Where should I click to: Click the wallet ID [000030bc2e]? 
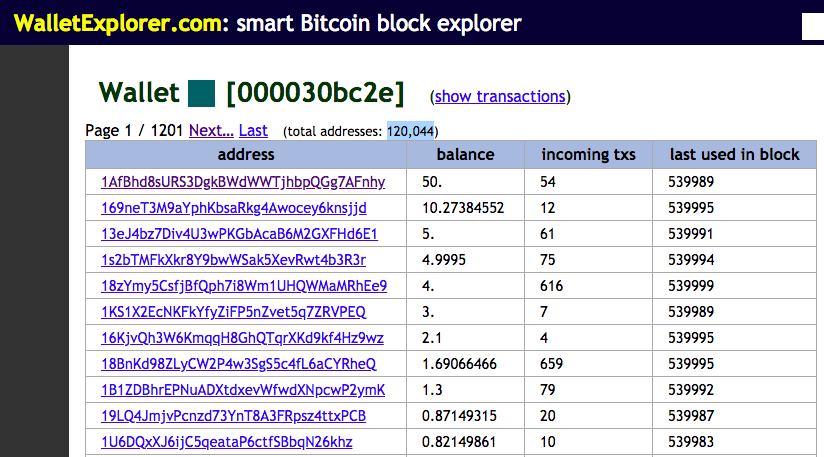315,93
